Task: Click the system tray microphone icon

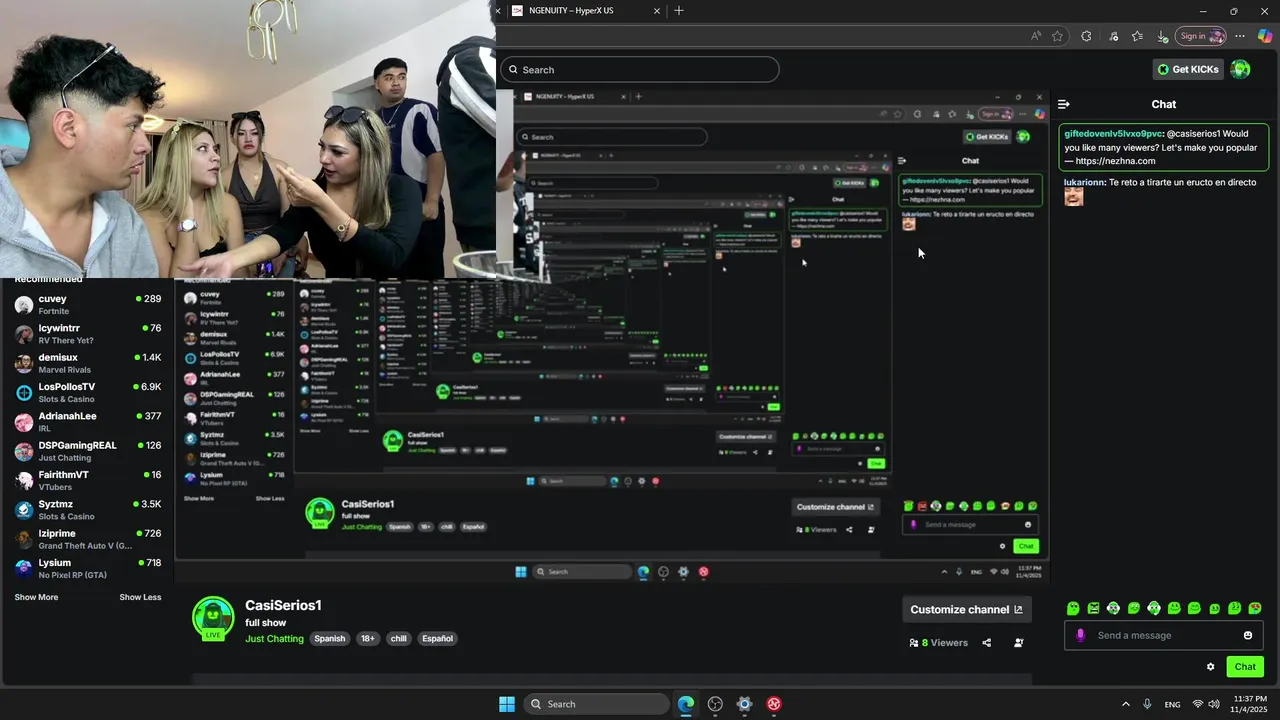Action: (1148, 704)
